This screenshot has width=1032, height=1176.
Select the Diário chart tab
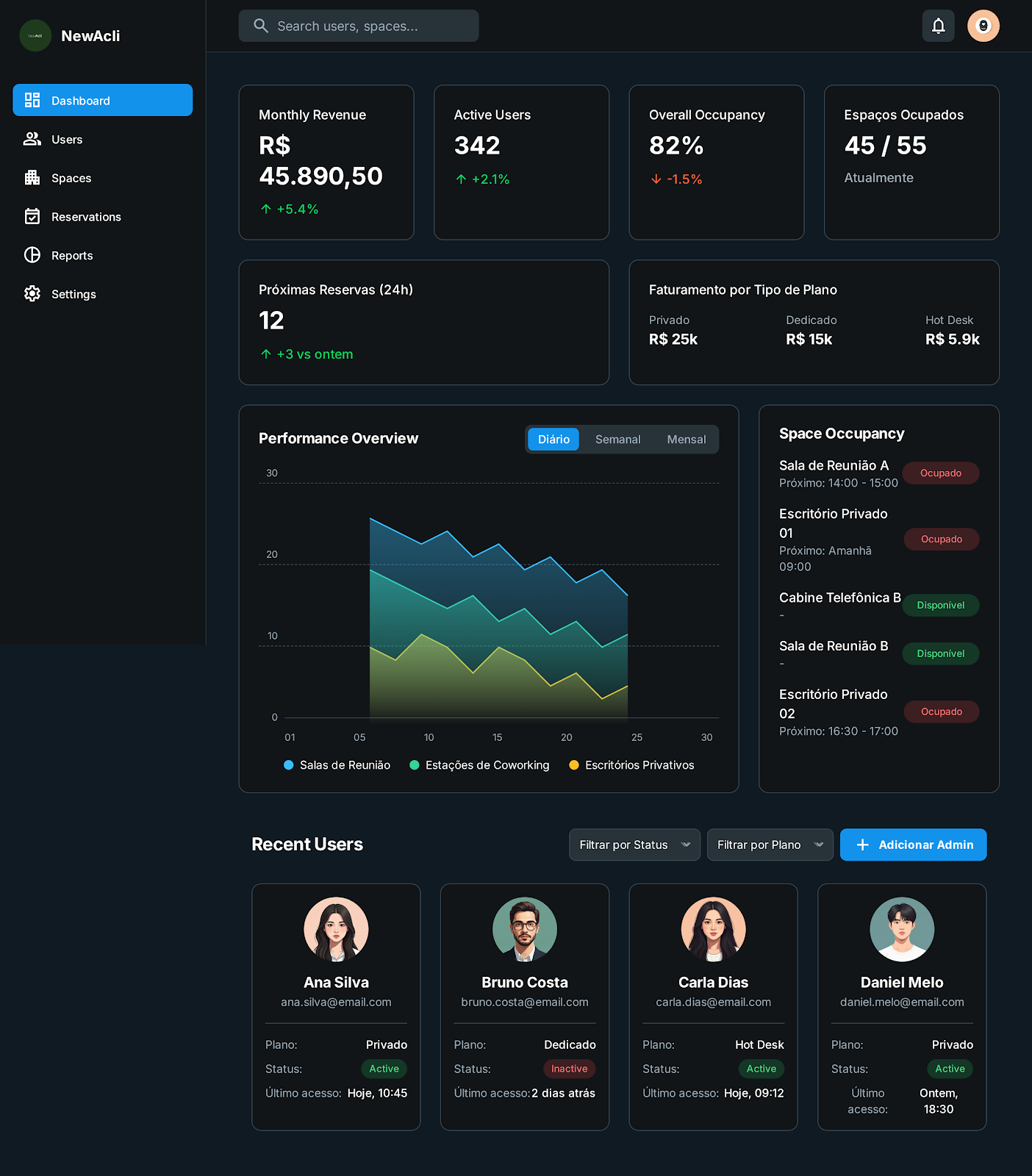click(553, 440)
